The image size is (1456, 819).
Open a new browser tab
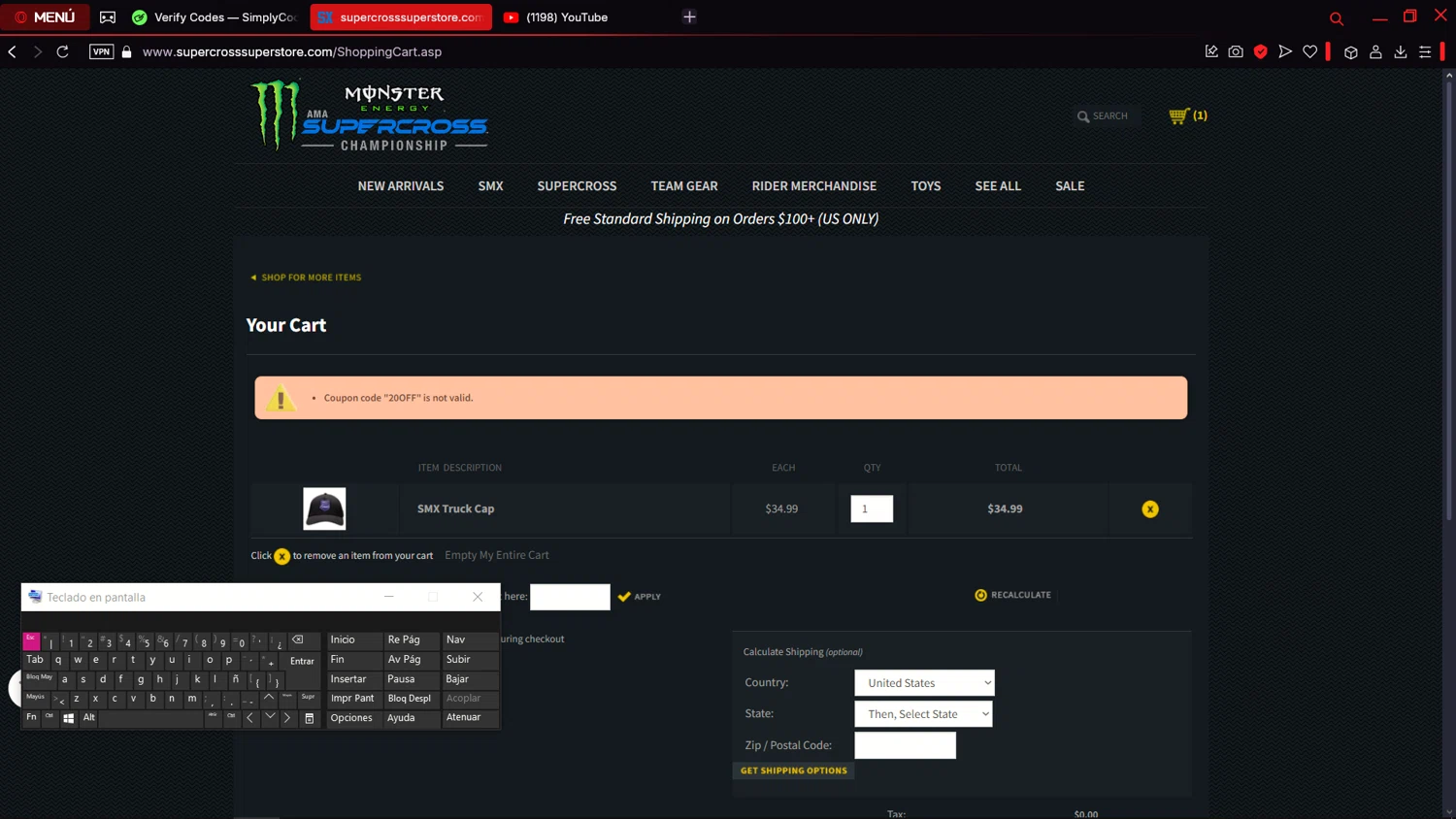point(689,16)
